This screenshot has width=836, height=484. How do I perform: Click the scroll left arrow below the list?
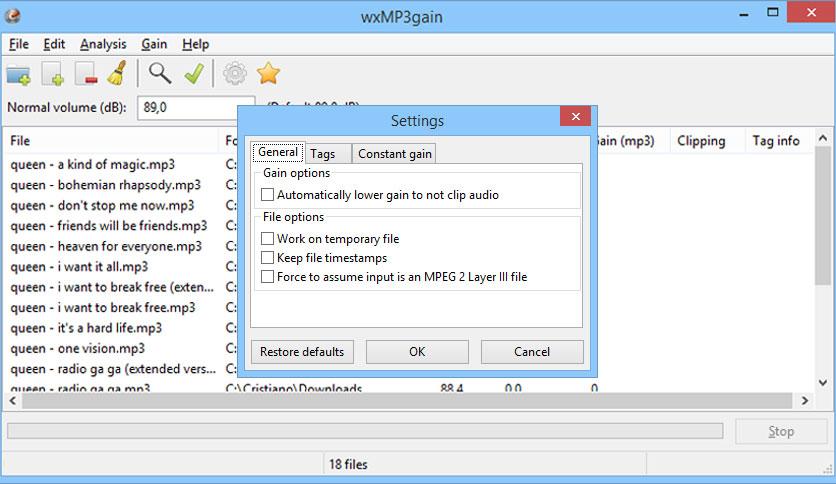pos(13,401)
